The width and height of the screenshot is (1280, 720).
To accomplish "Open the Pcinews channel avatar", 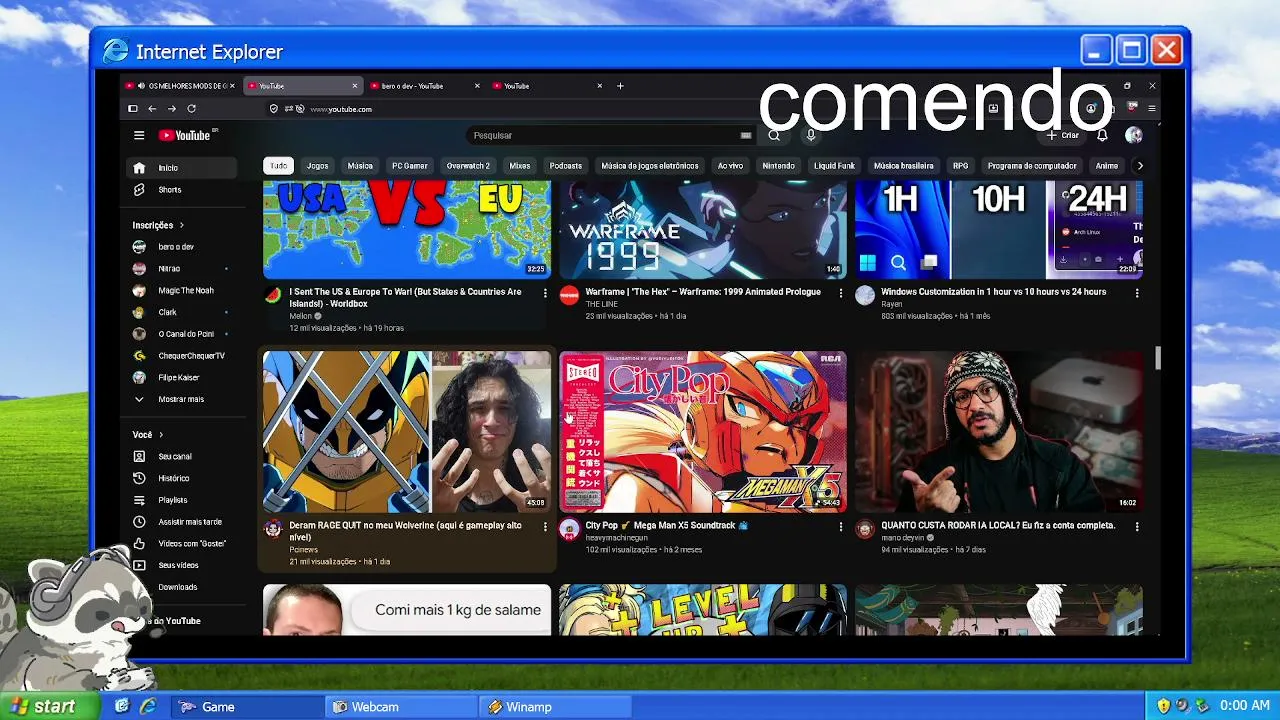I will 273,528.
